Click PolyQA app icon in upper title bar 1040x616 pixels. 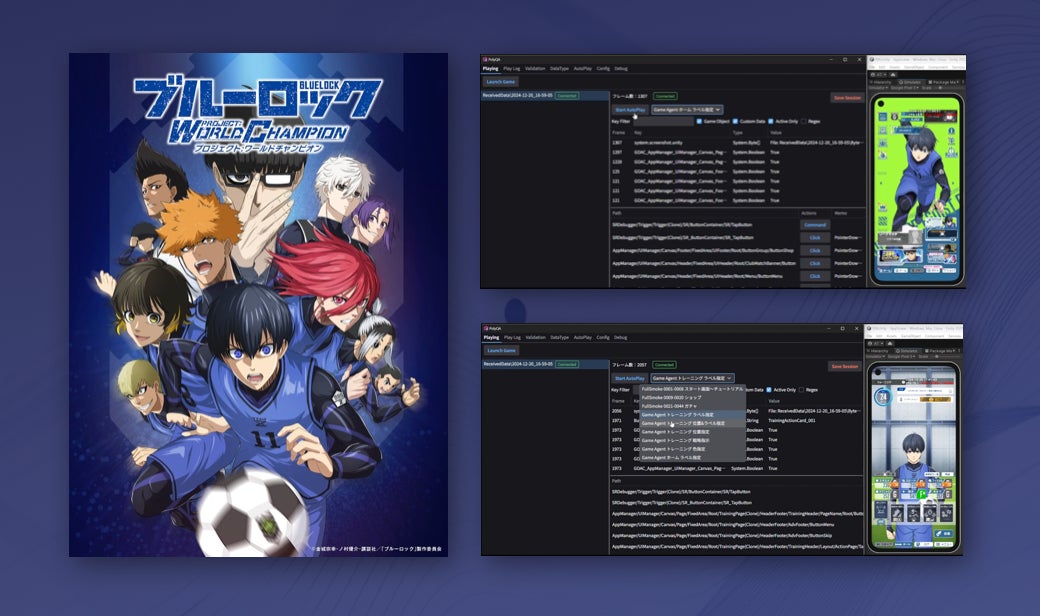(486, 59)
